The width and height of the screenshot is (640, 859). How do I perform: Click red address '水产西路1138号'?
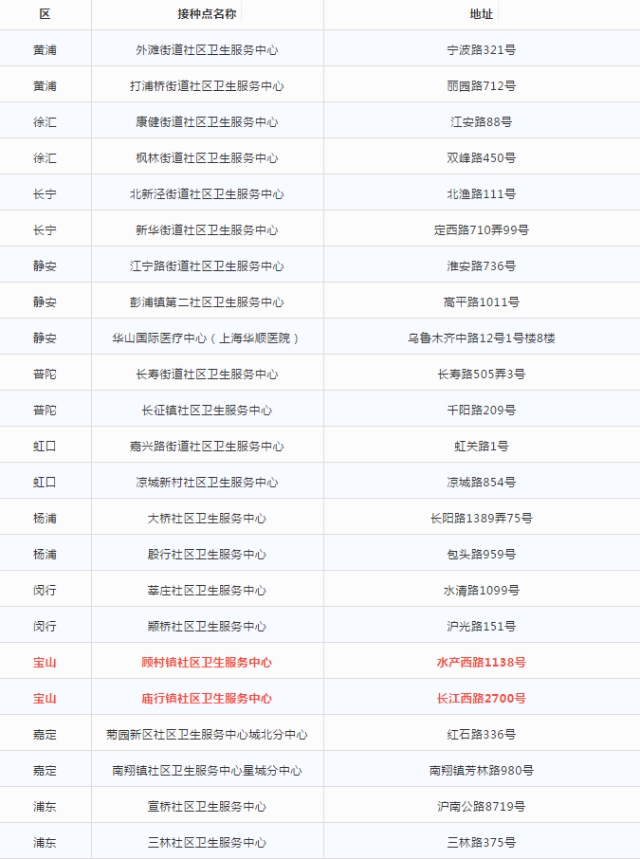tap(481, 662)
